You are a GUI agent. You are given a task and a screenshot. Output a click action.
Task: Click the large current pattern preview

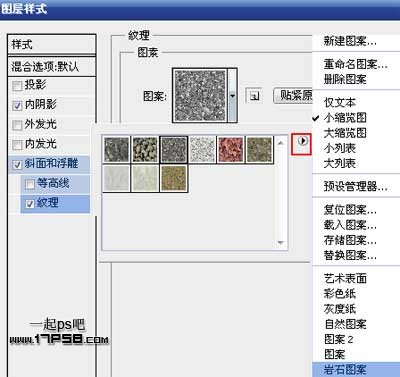pos(200,96)
